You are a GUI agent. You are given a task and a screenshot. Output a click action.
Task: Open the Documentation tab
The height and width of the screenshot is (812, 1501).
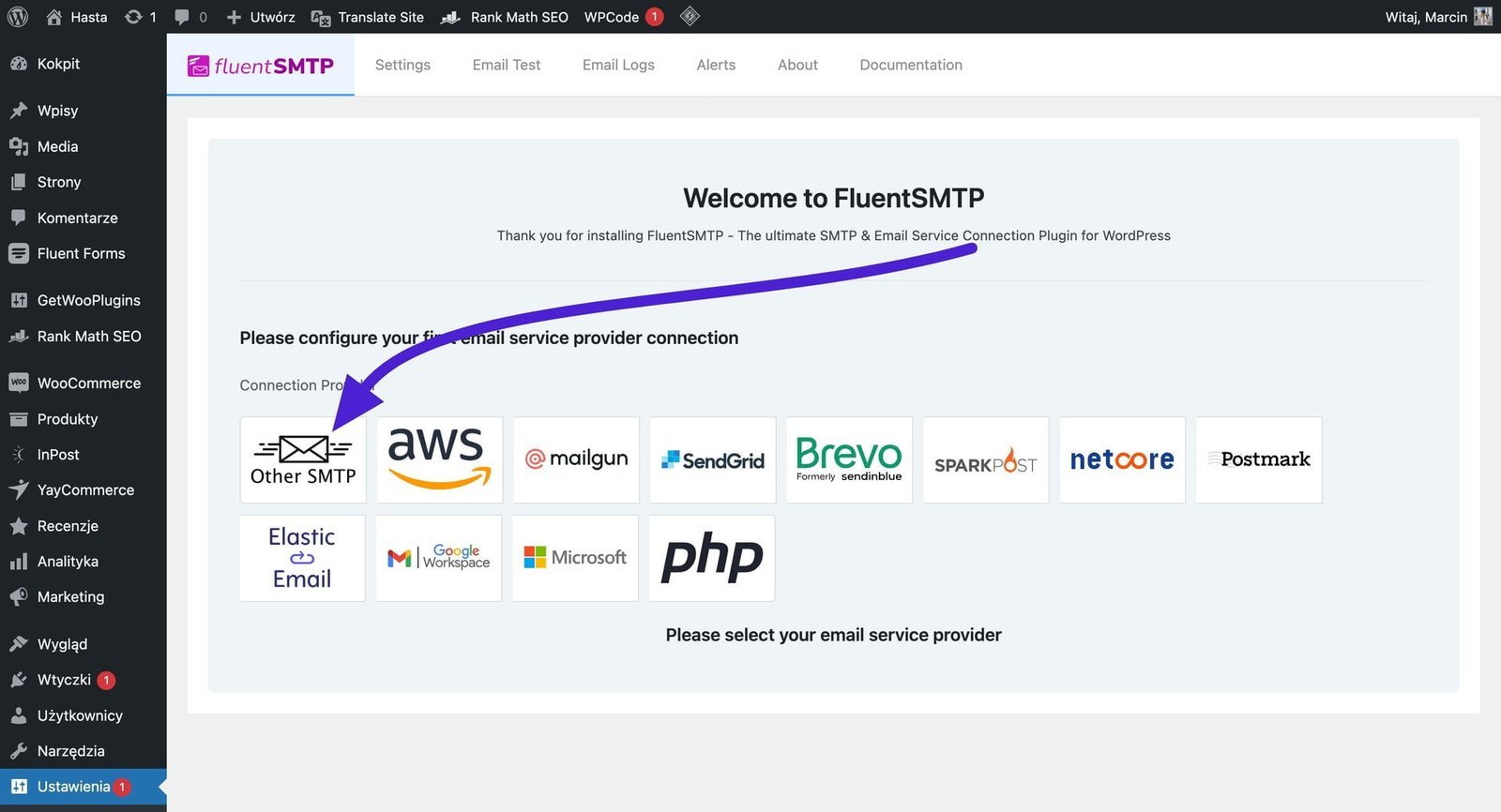[x=911, y=65]
